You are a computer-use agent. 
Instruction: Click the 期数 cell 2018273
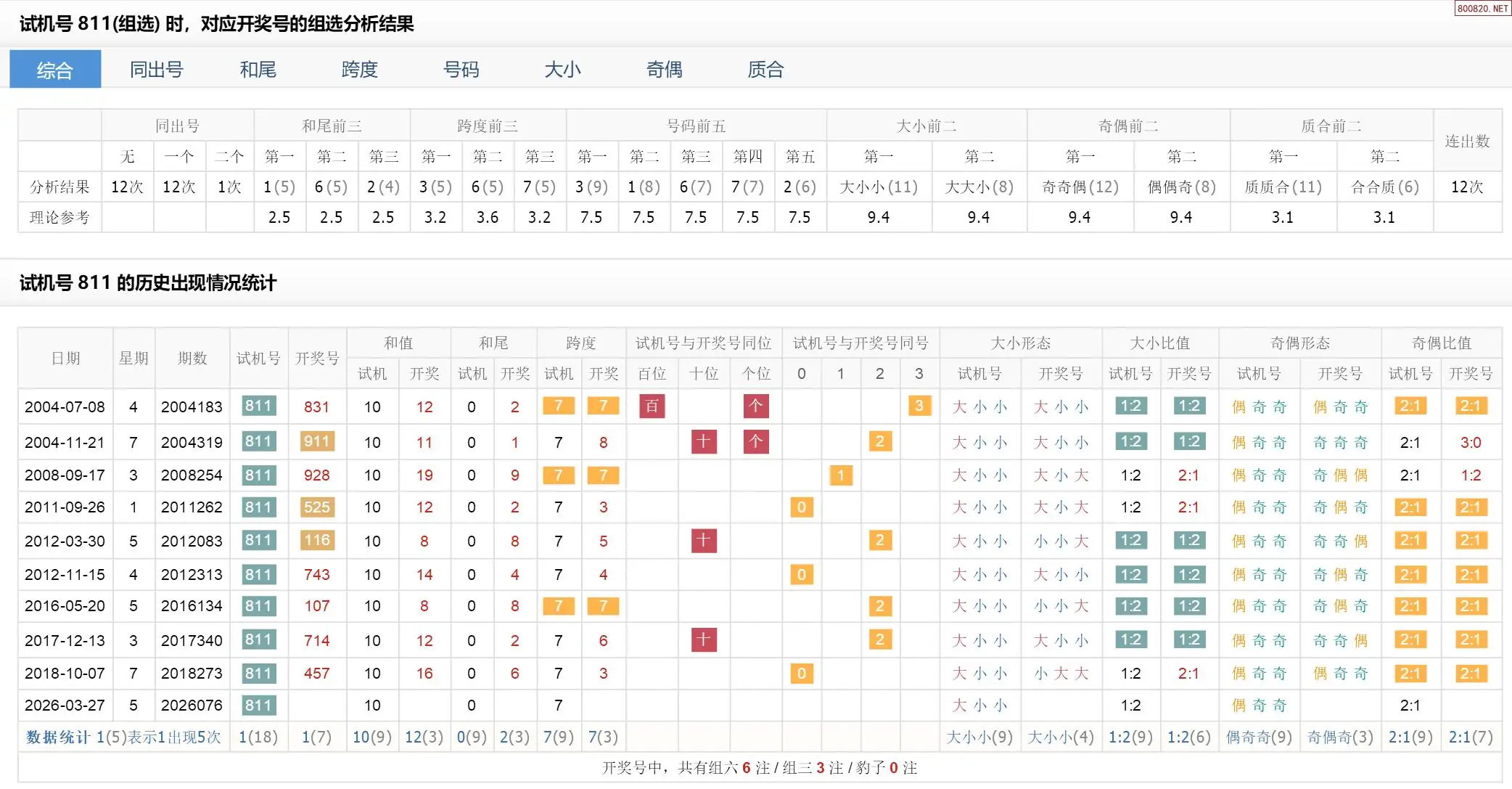coord(192,674)
